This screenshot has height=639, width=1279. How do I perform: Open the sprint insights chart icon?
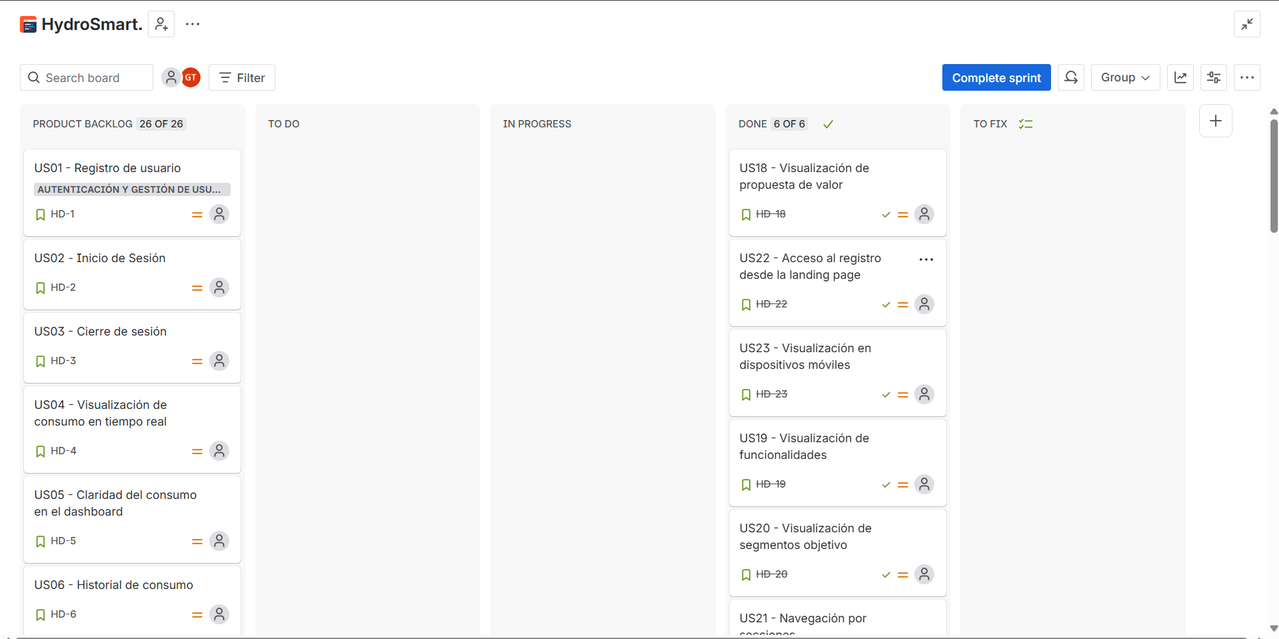(x=1181, y=77)
